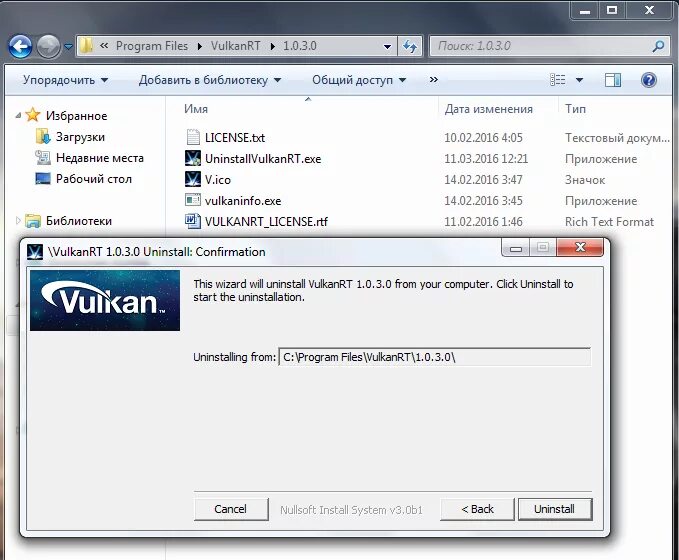This screenshot has width=679, height=560.
Task: Sort by the Имя column header
Action: pos(196,109)
